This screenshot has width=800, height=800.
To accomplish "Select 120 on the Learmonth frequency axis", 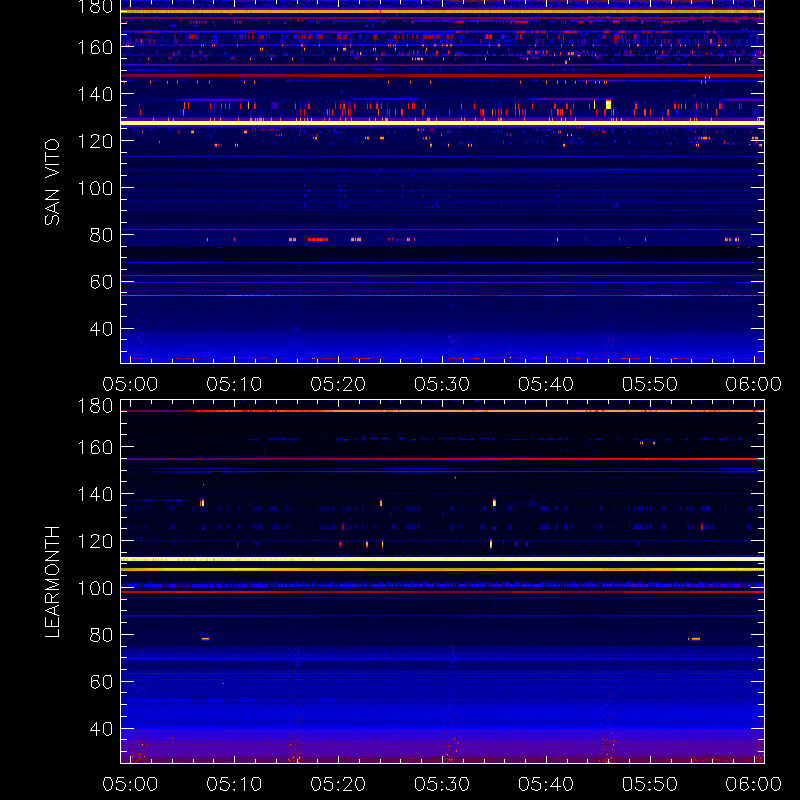I will (95, 541).
